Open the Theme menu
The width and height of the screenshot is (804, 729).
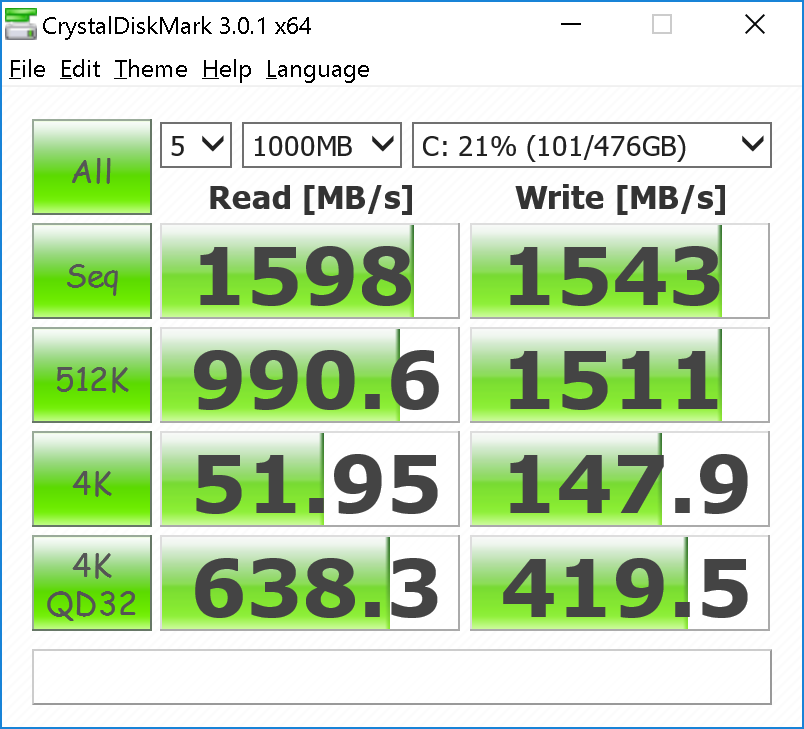[x=151, y=69]
